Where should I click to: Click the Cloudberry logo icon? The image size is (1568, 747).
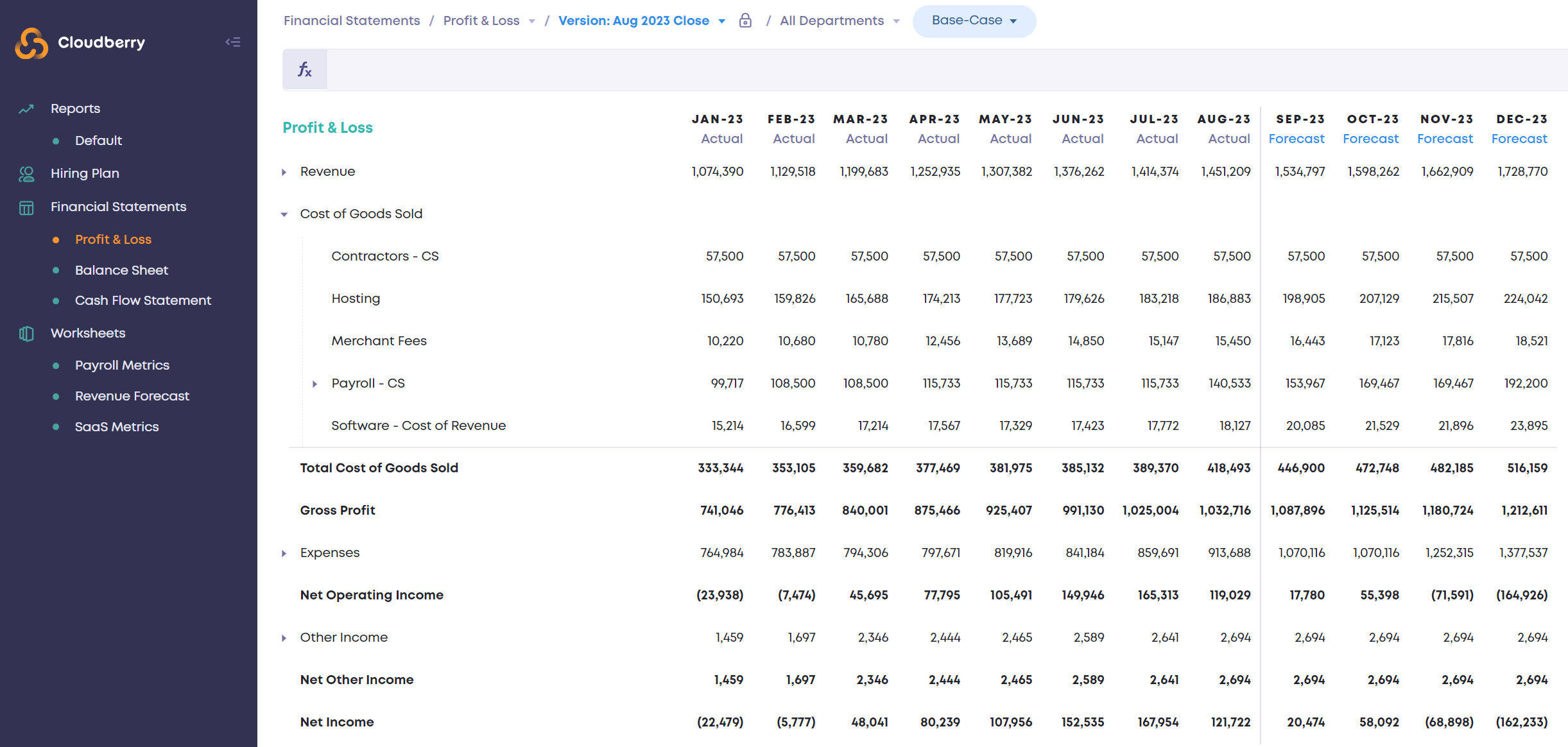pos(31,43)
